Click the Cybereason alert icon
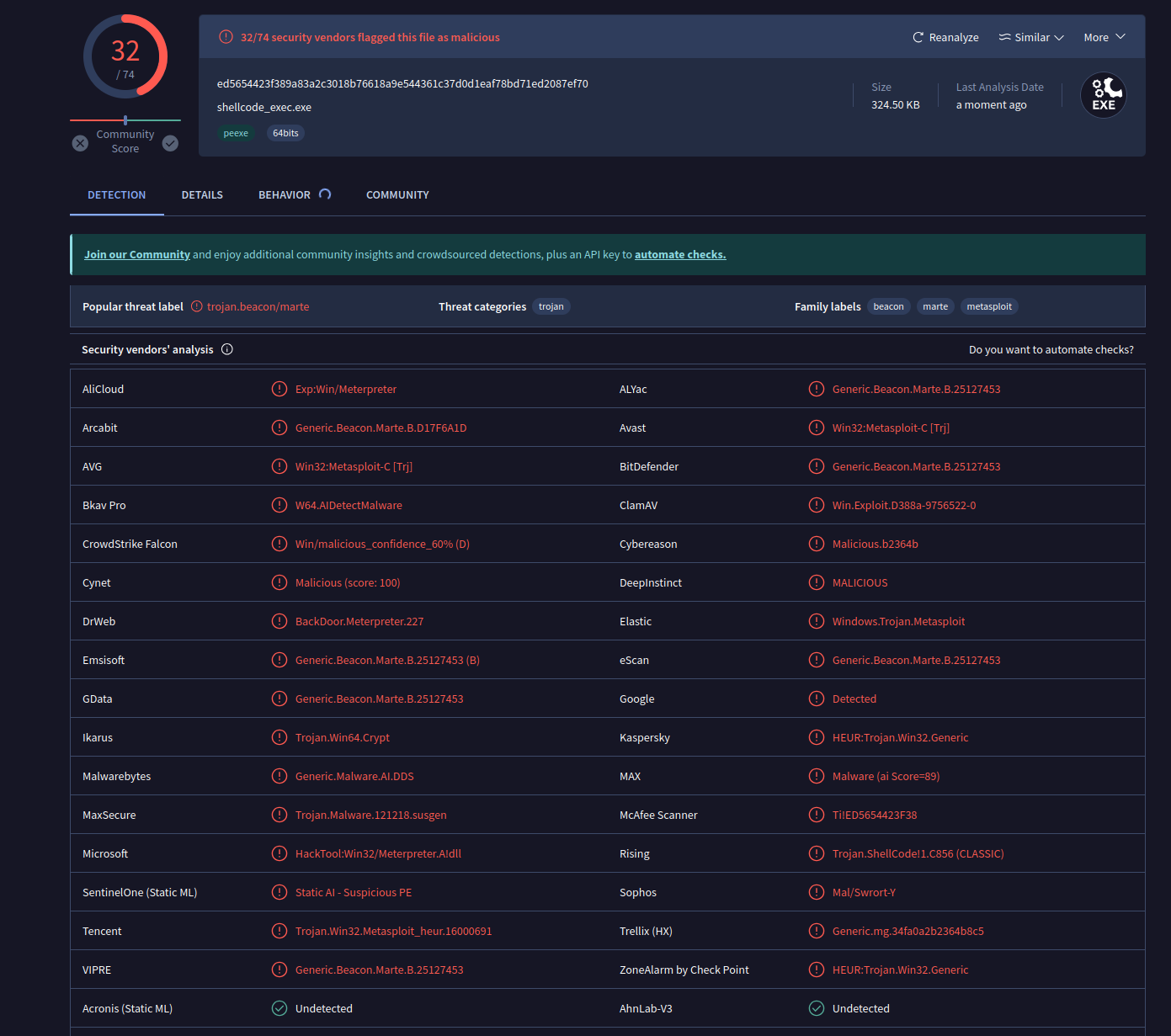 click(x=817, y=544)
